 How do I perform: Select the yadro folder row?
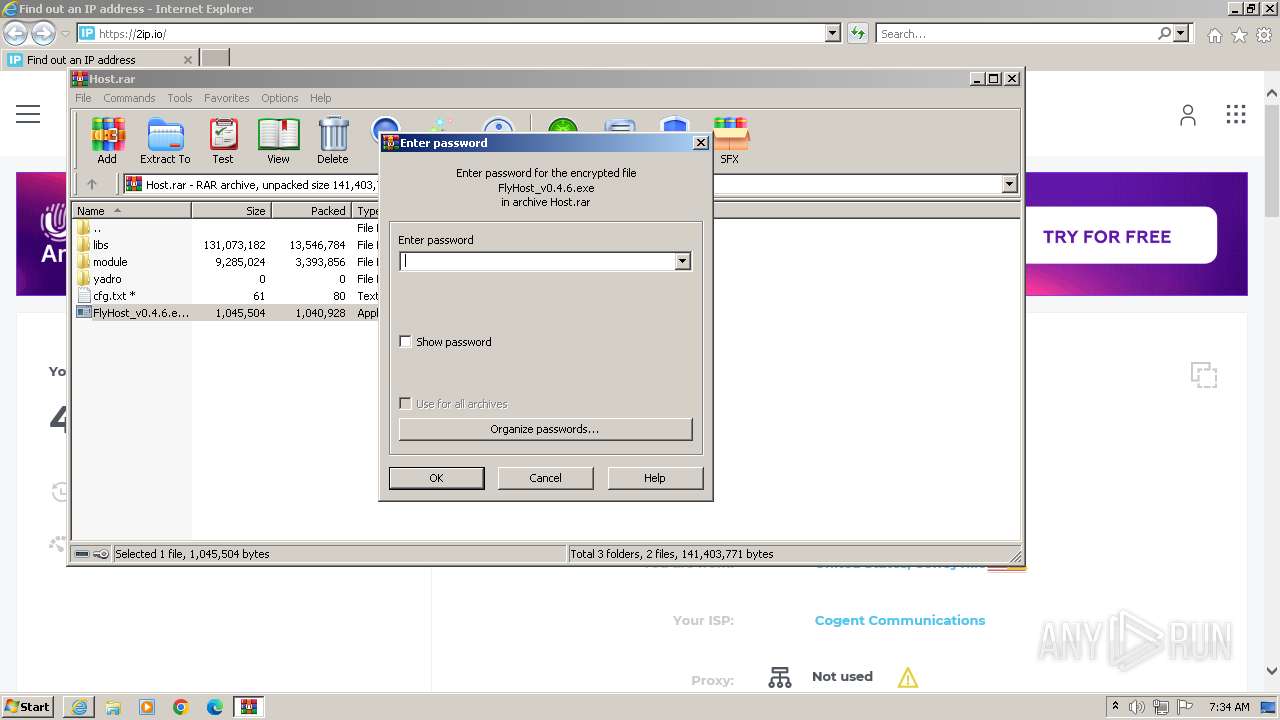[226, 279]
